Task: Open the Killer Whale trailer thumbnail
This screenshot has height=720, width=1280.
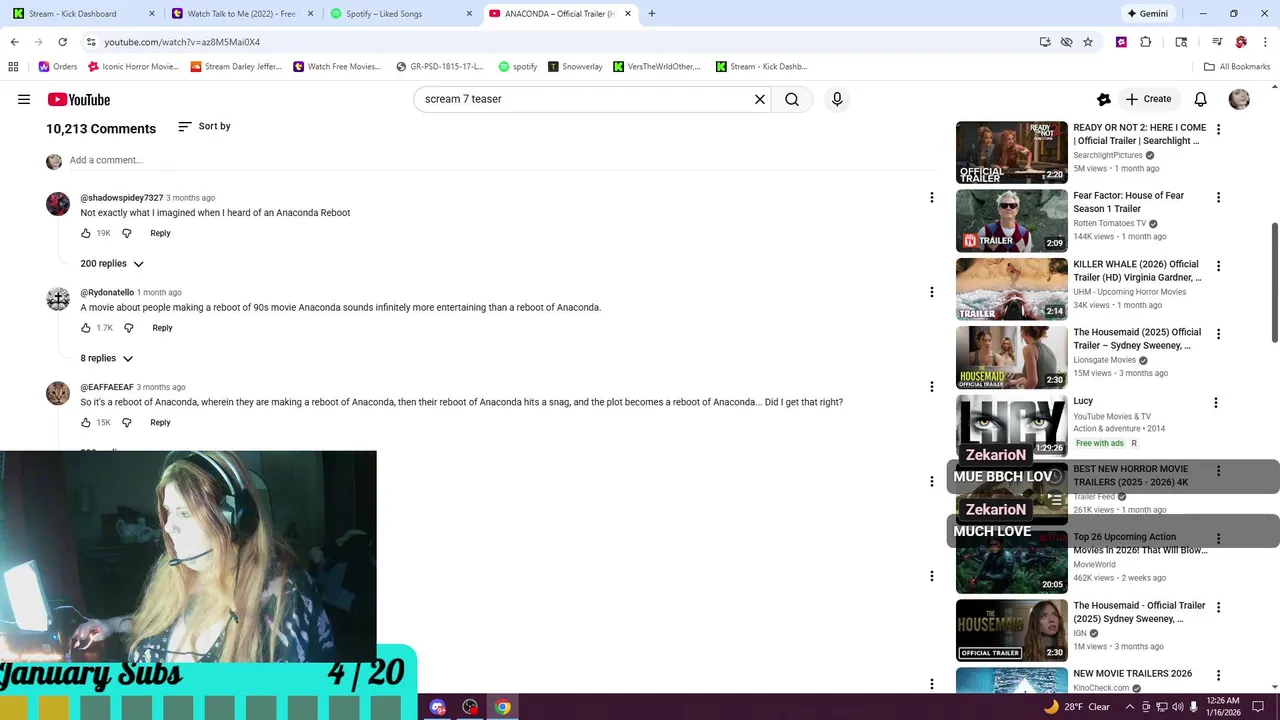Action: pyautogui.click(x=1011, y=289)
